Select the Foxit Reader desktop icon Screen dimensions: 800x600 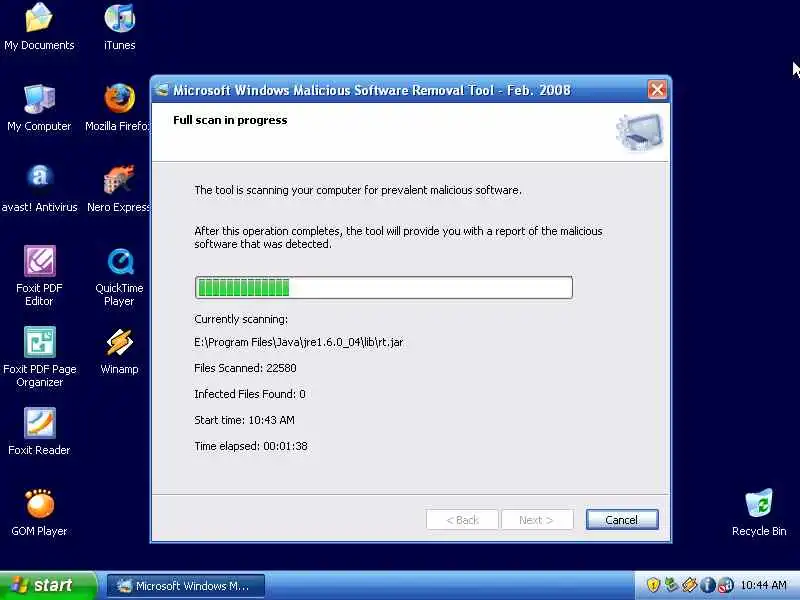tap(39, 431)
